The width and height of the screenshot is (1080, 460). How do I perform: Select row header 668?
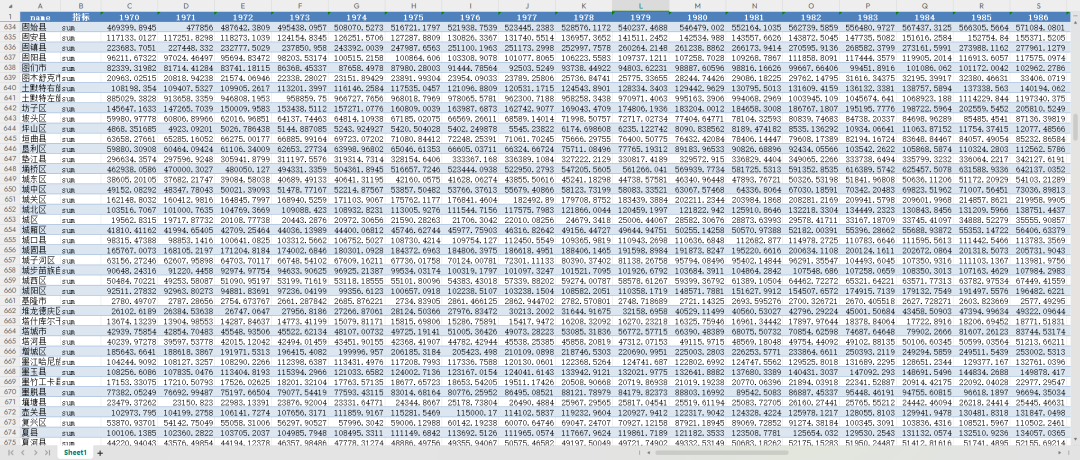pos(10,370)
